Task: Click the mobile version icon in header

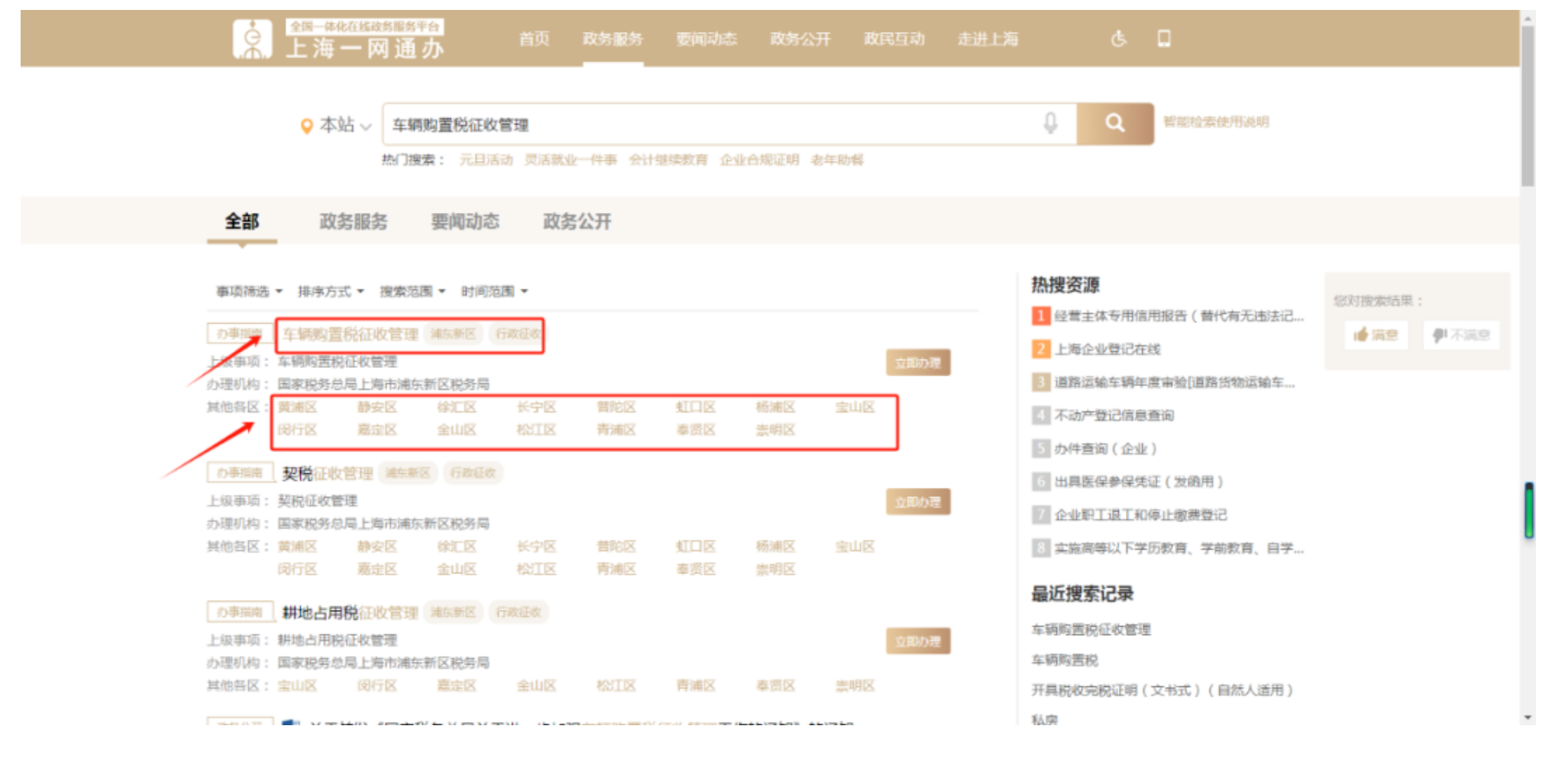Action: click(x=1163, y=40)
